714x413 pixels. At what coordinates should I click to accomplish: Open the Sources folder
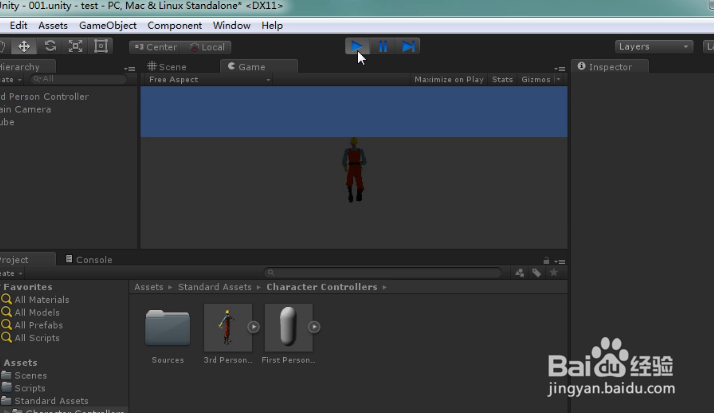tap(168, 328)
